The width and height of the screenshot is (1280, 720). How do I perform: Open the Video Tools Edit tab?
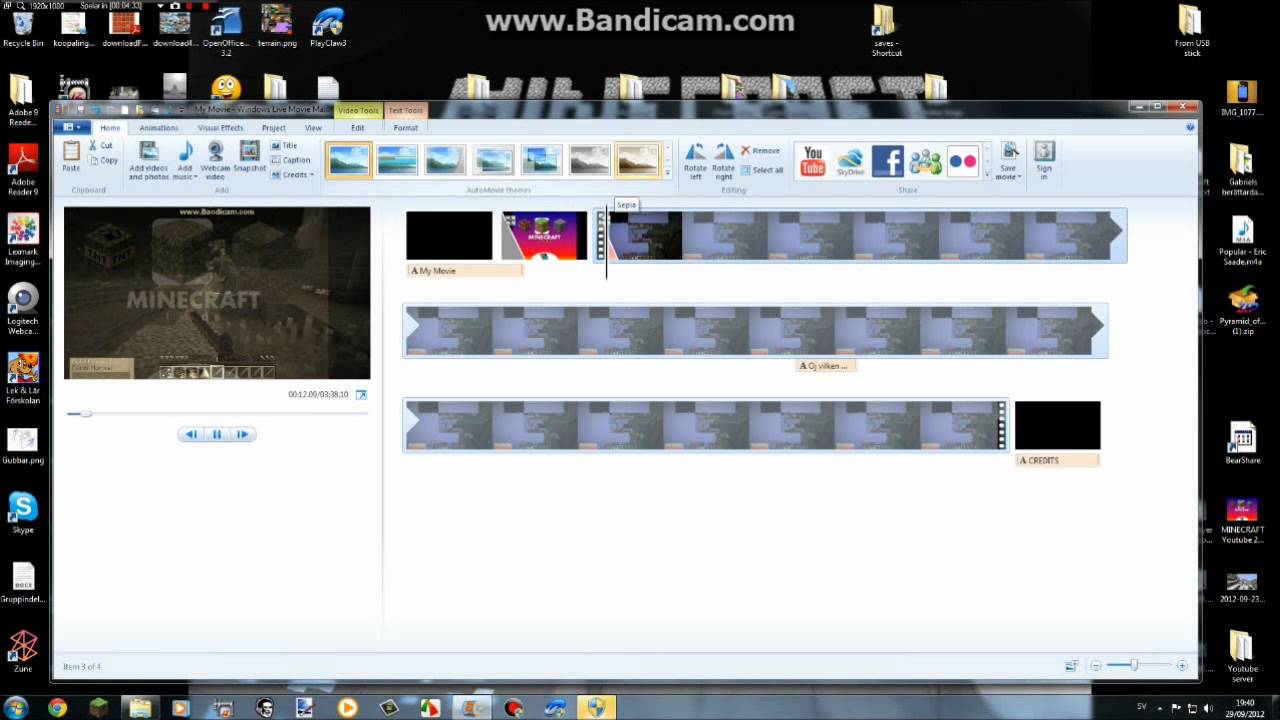358,128
